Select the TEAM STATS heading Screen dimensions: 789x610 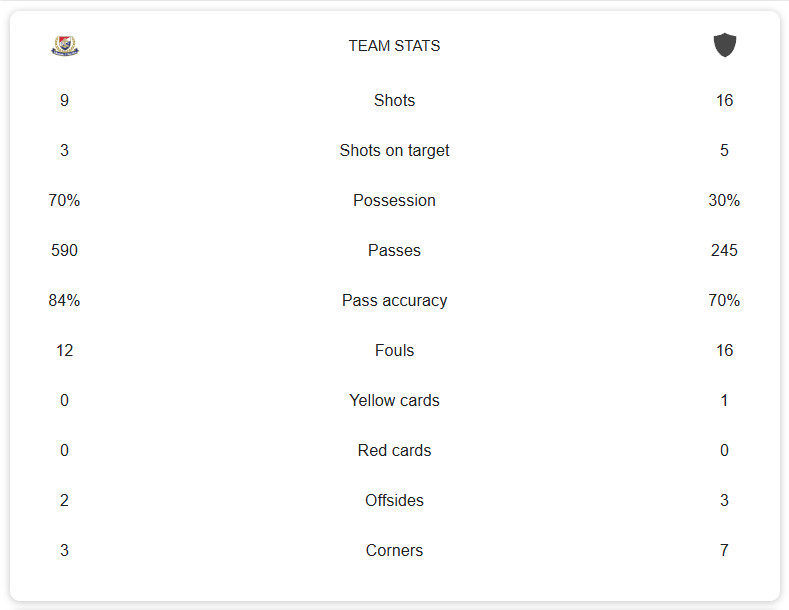pos(394,46)
